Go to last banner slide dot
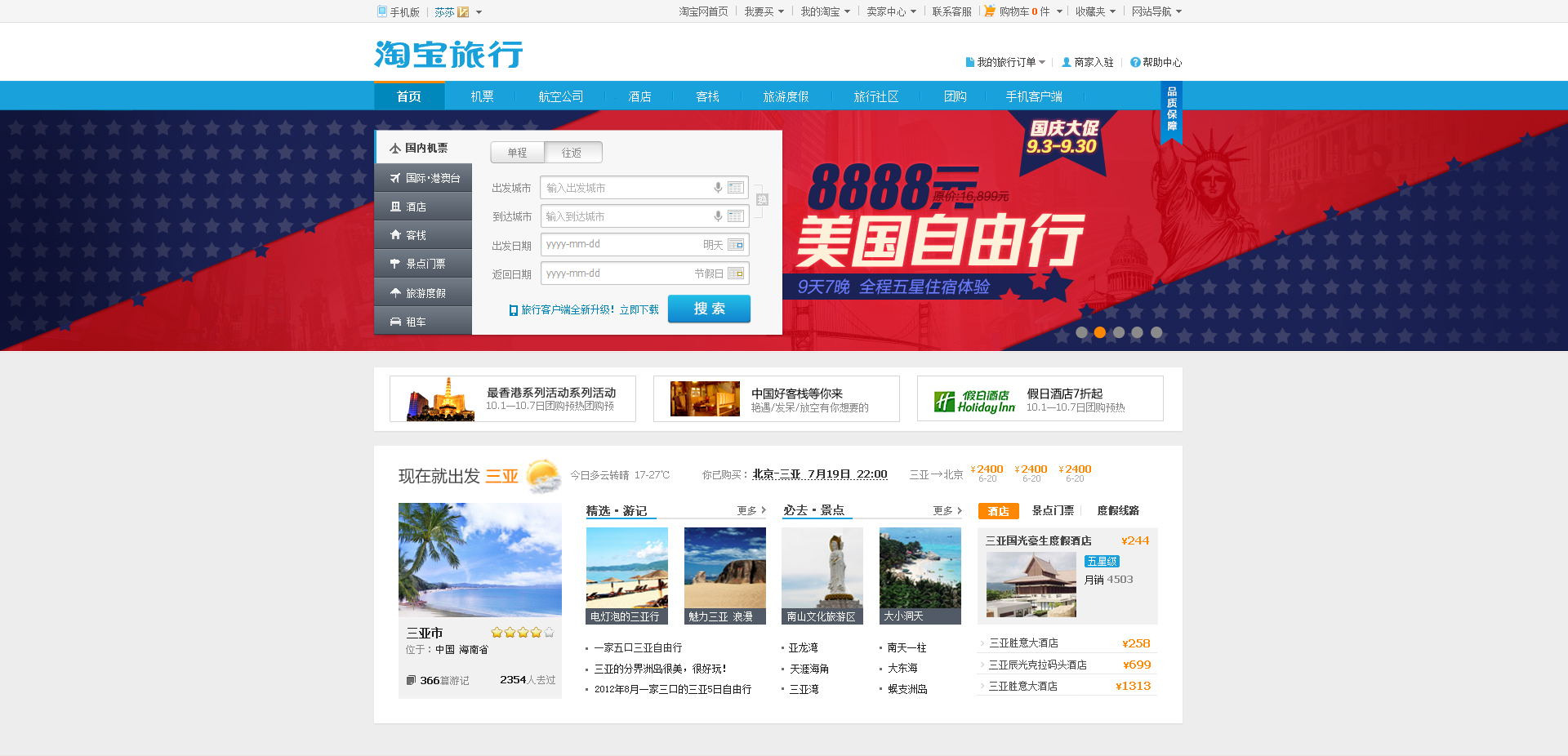 tap(1156, 332)
